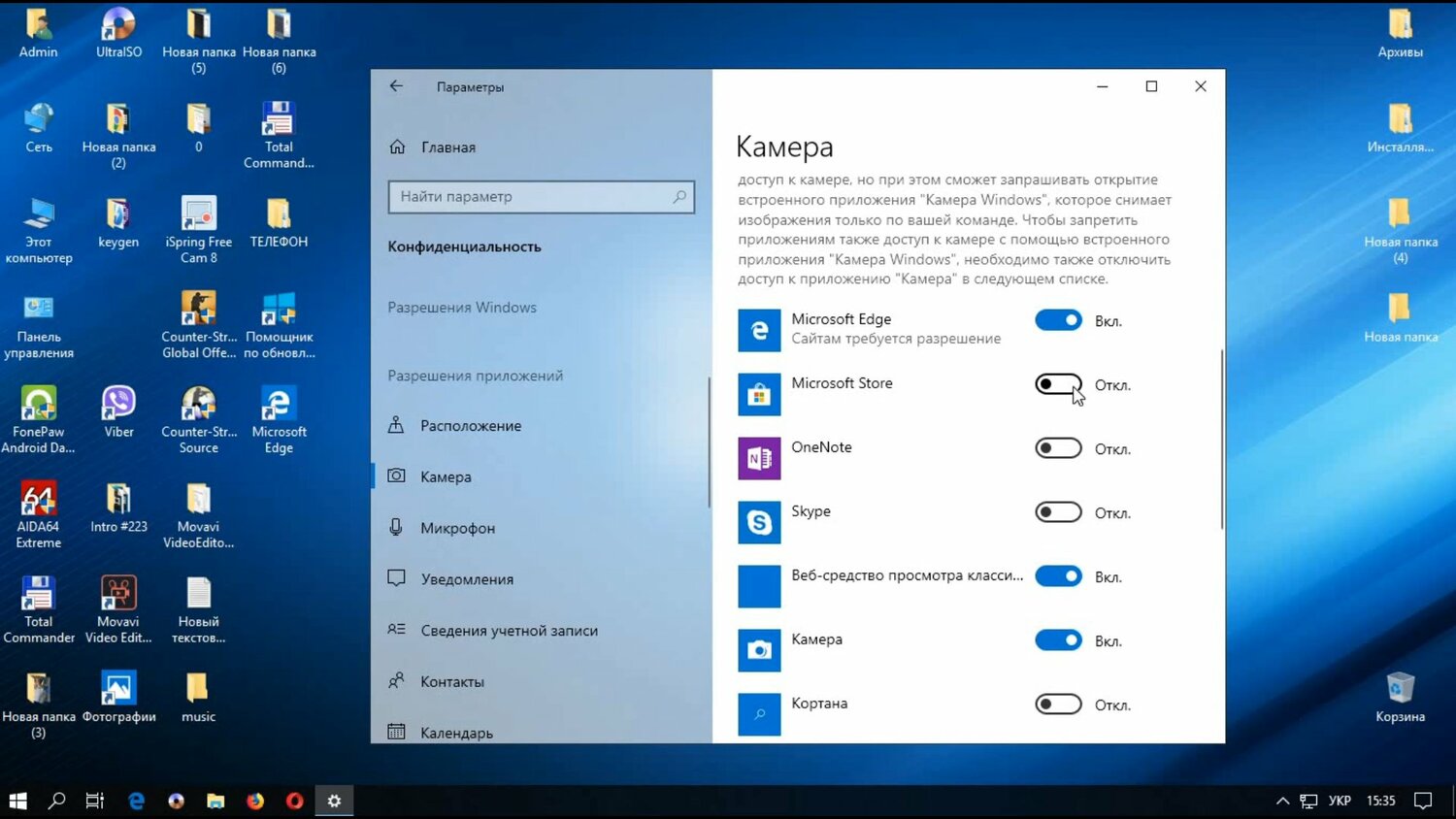
Task: Click the search magnifier icon in Settings
Action: coord(679,197)
